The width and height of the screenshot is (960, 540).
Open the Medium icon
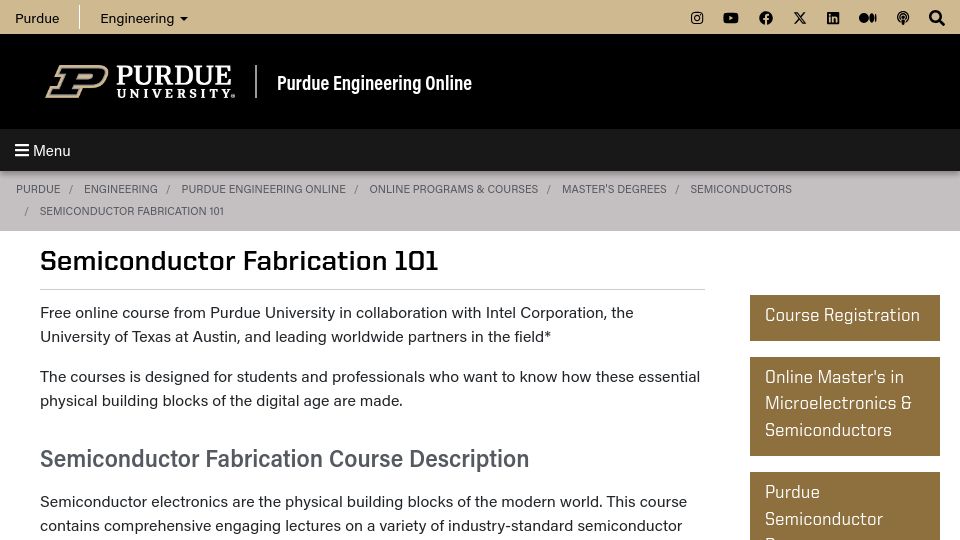pyautogui.click(x=868, y=18)
